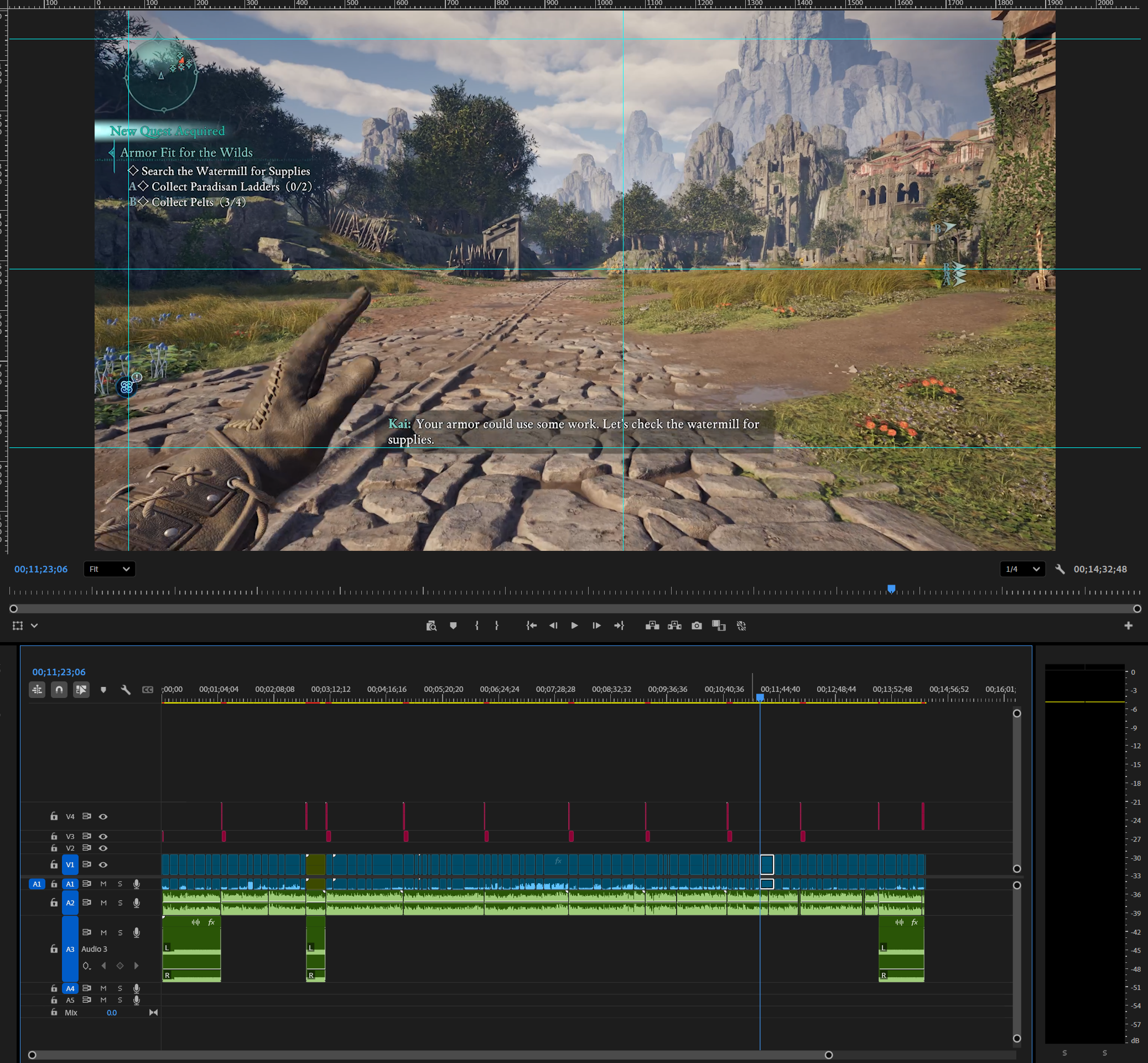Toggle A4 track targeting button
Screen dimensions: 1148x1063
[x=70, y=988]
